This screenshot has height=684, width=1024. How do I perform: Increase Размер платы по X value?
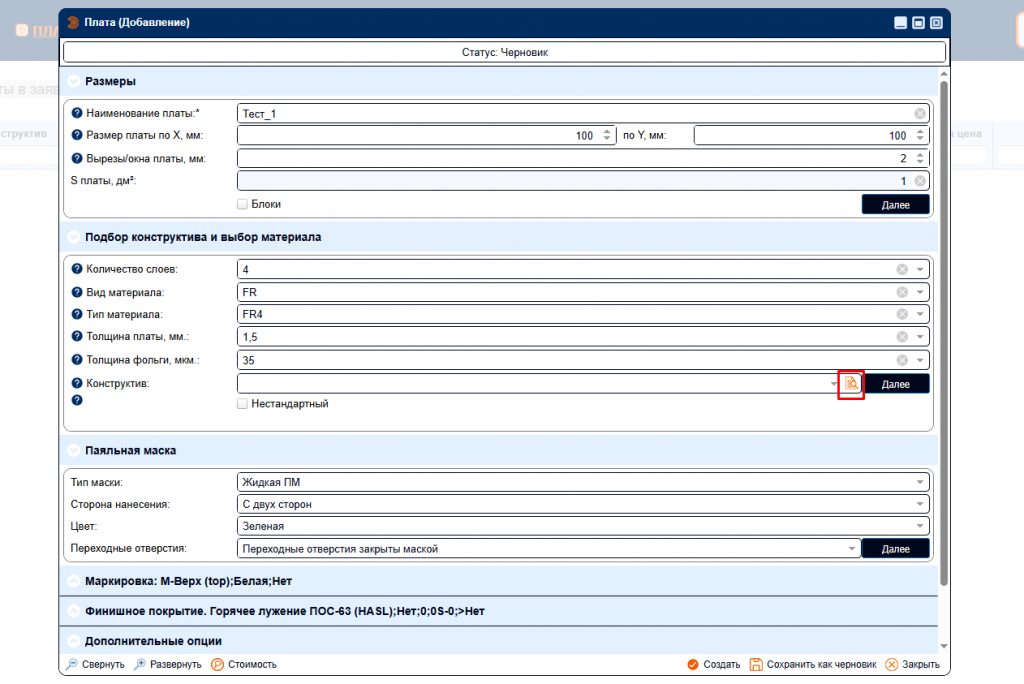click(607, 132)
